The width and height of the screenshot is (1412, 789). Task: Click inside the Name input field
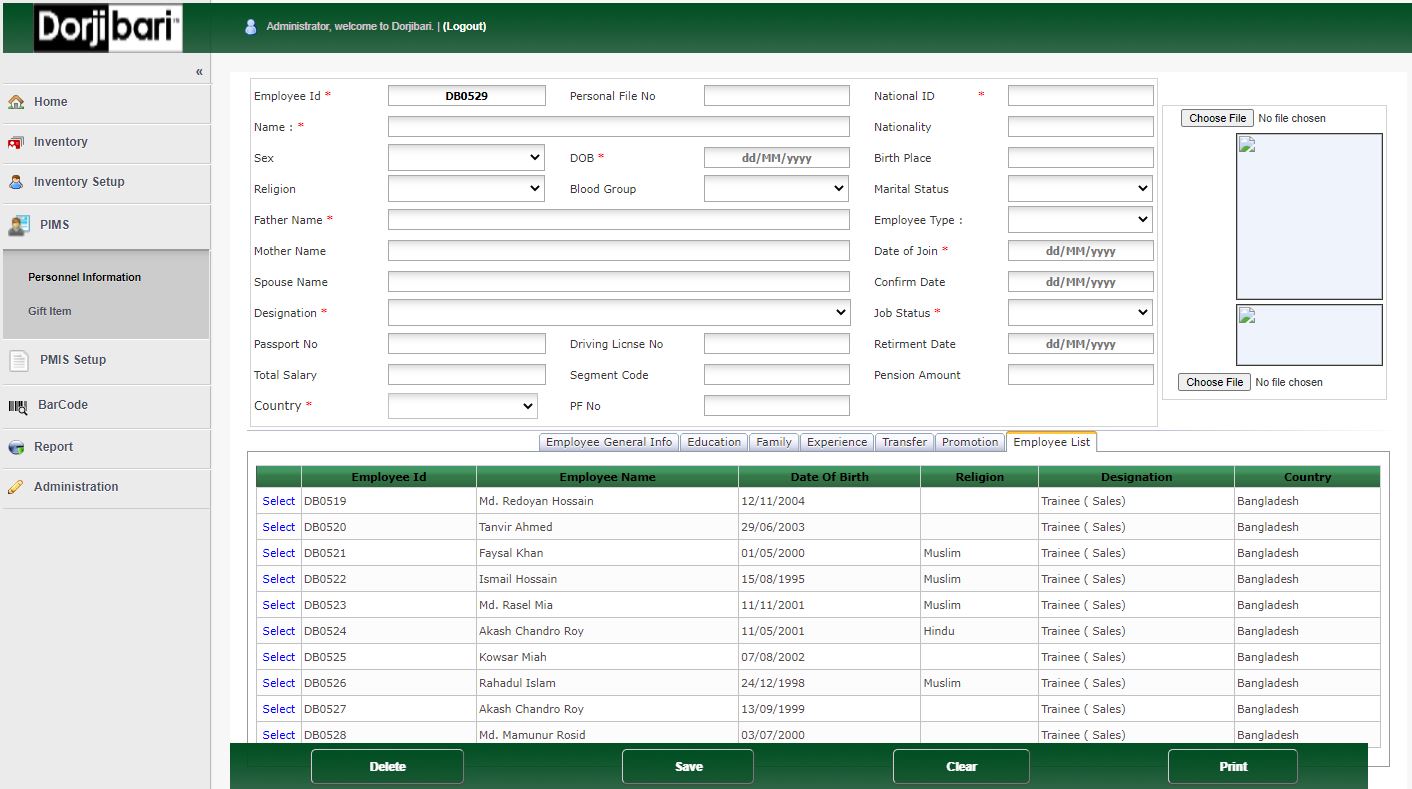click(618, 126)
